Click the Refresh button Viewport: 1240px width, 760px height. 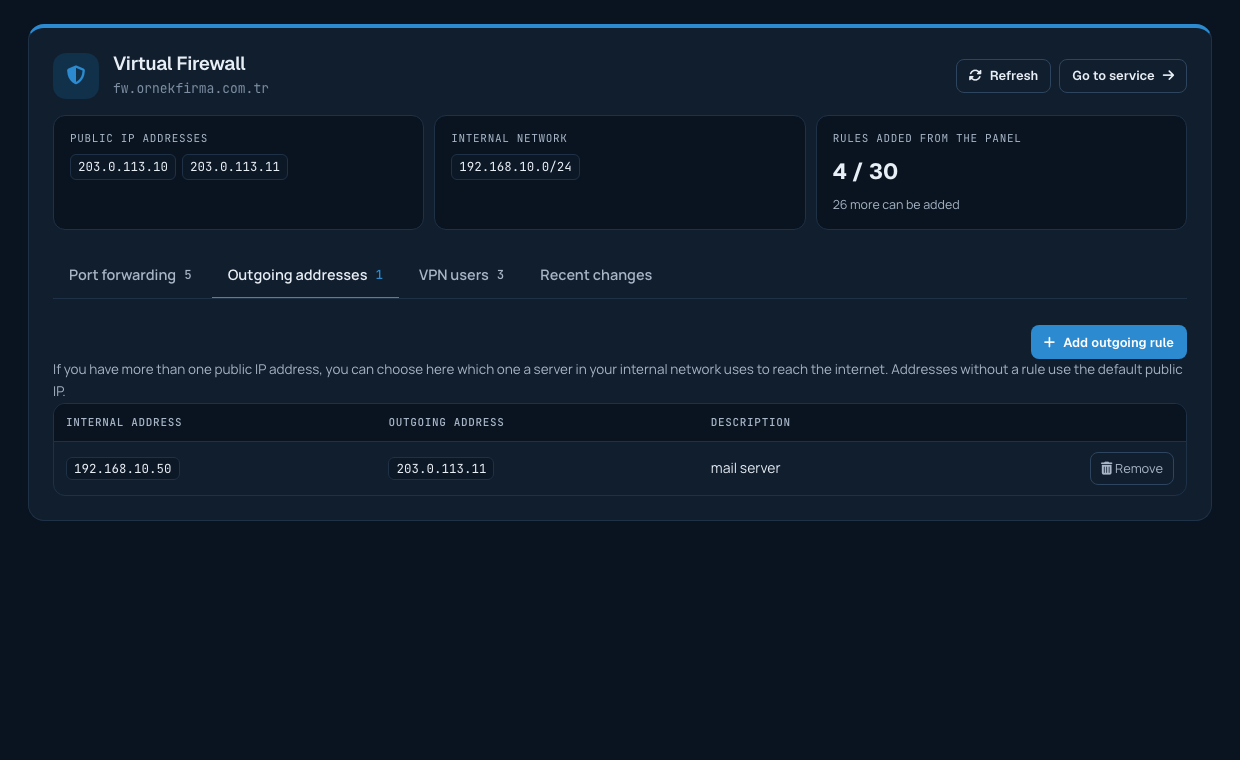[1003, 76]
